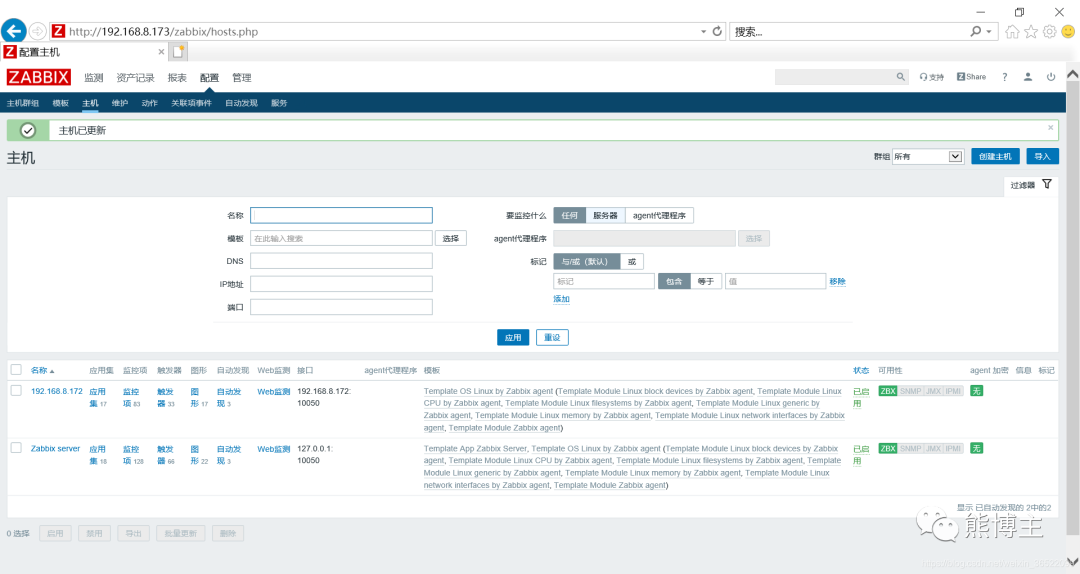Open the browser home icon

[1012, 32]
